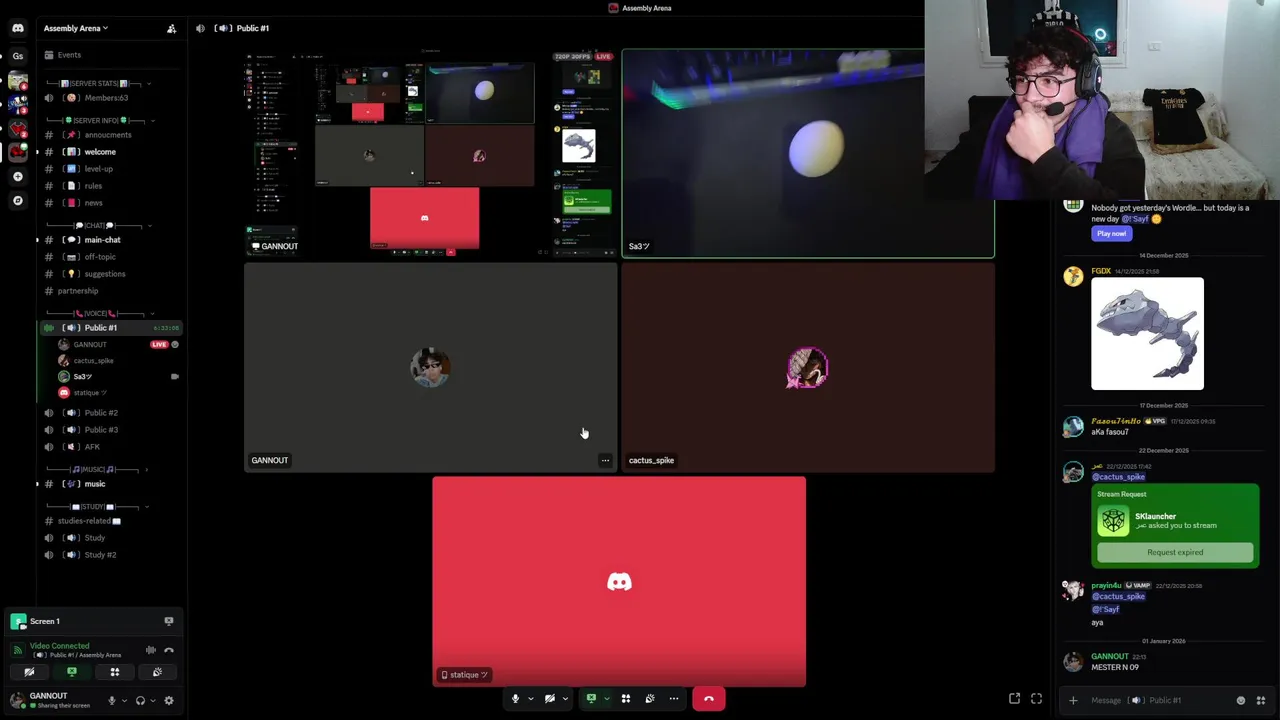Toggle camera in bottom call controls
The width and height of the screenshot is (1280, 720).
549,699
